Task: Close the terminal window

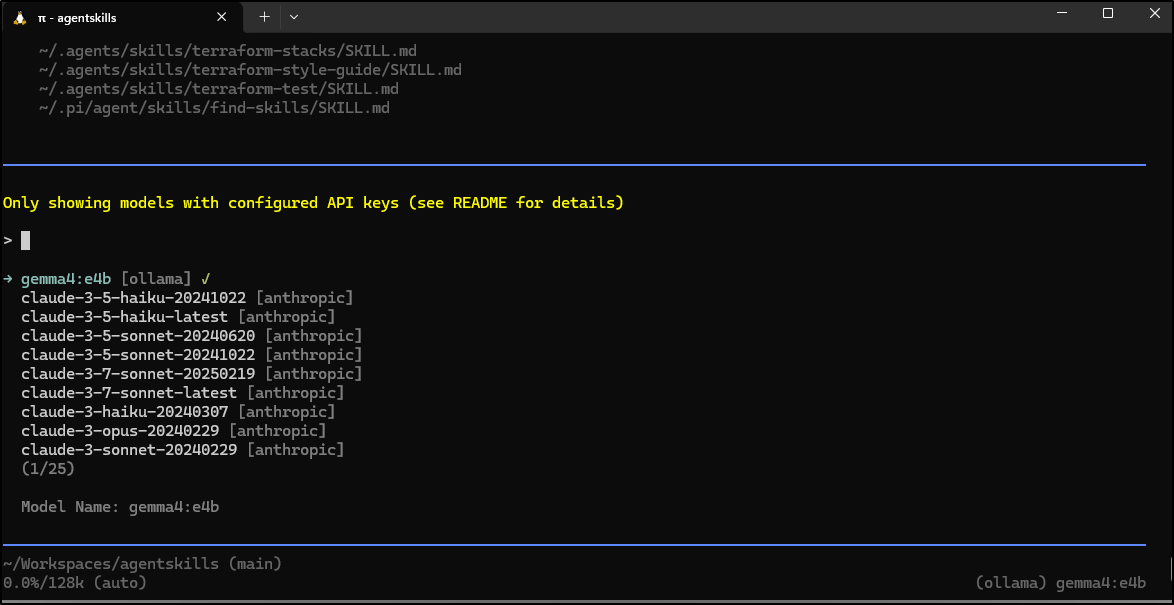Action: click(x=1151, y=14)
